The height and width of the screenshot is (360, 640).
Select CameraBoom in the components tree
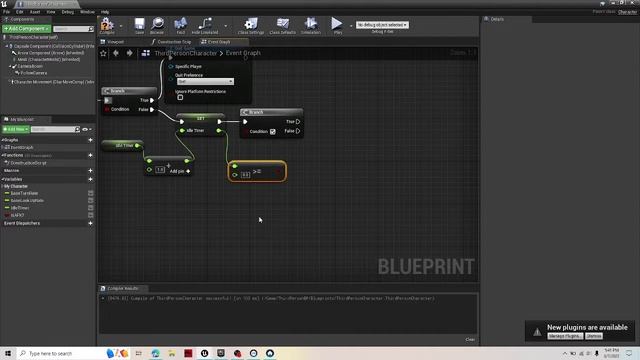click(30, 66)
